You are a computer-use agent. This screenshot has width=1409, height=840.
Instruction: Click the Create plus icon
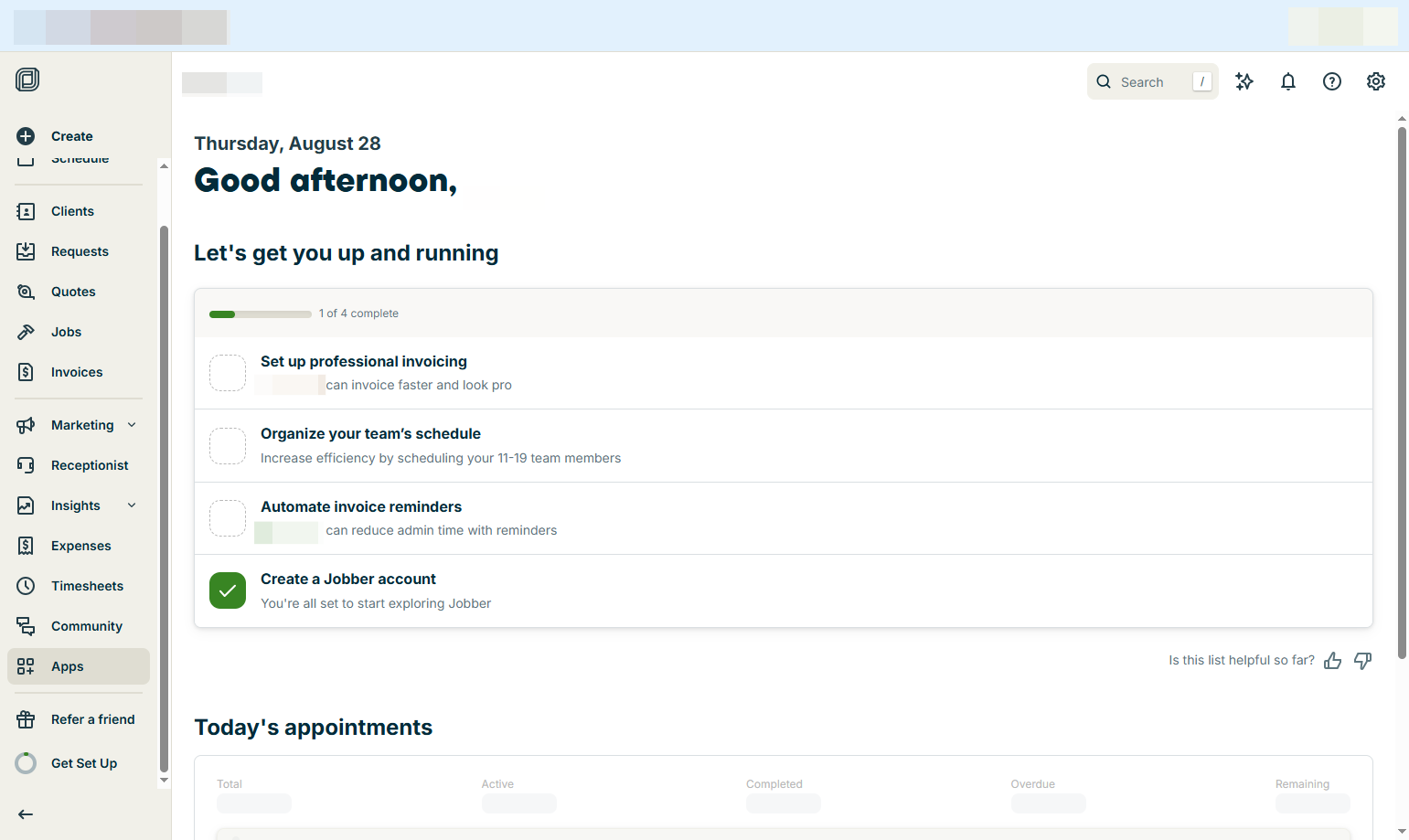[26, 136]
